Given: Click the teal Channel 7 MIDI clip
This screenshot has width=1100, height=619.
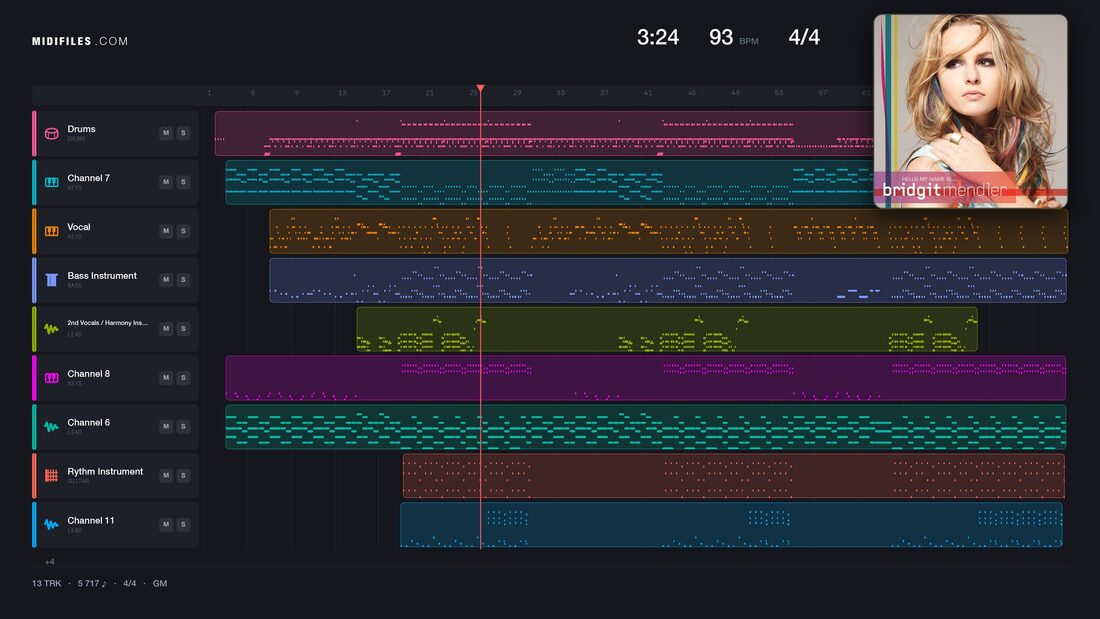Looking at the screenshot, I should [549, 182].
